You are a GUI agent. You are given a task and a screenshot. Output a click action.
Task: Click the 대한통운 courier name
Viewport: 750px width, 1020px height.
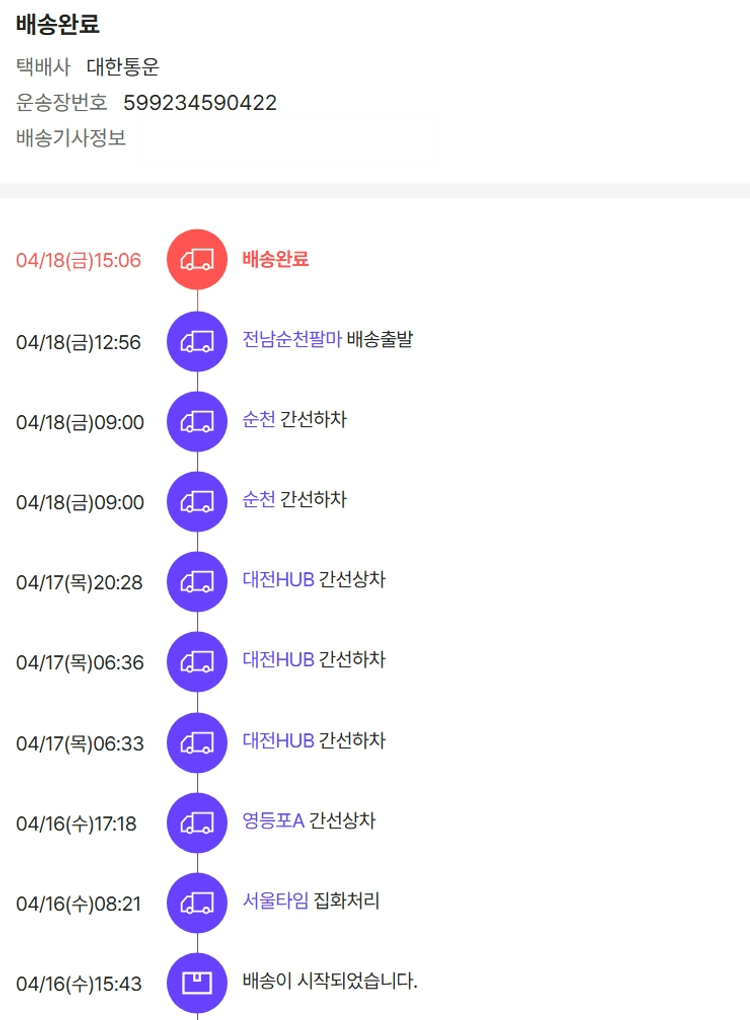[x=123, y=67]
